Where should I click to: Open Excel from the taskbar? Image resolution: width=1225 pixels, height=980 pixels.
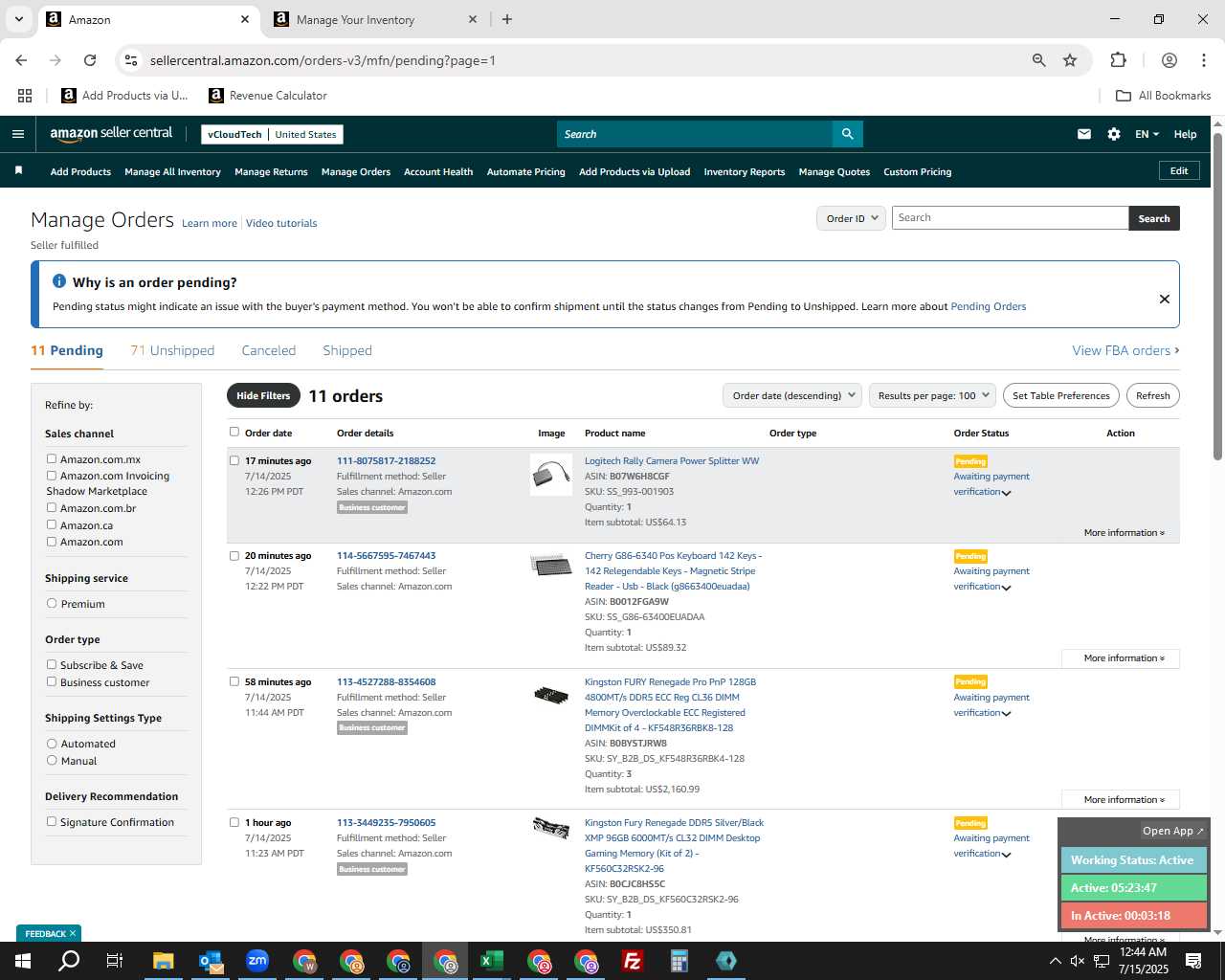492,961
